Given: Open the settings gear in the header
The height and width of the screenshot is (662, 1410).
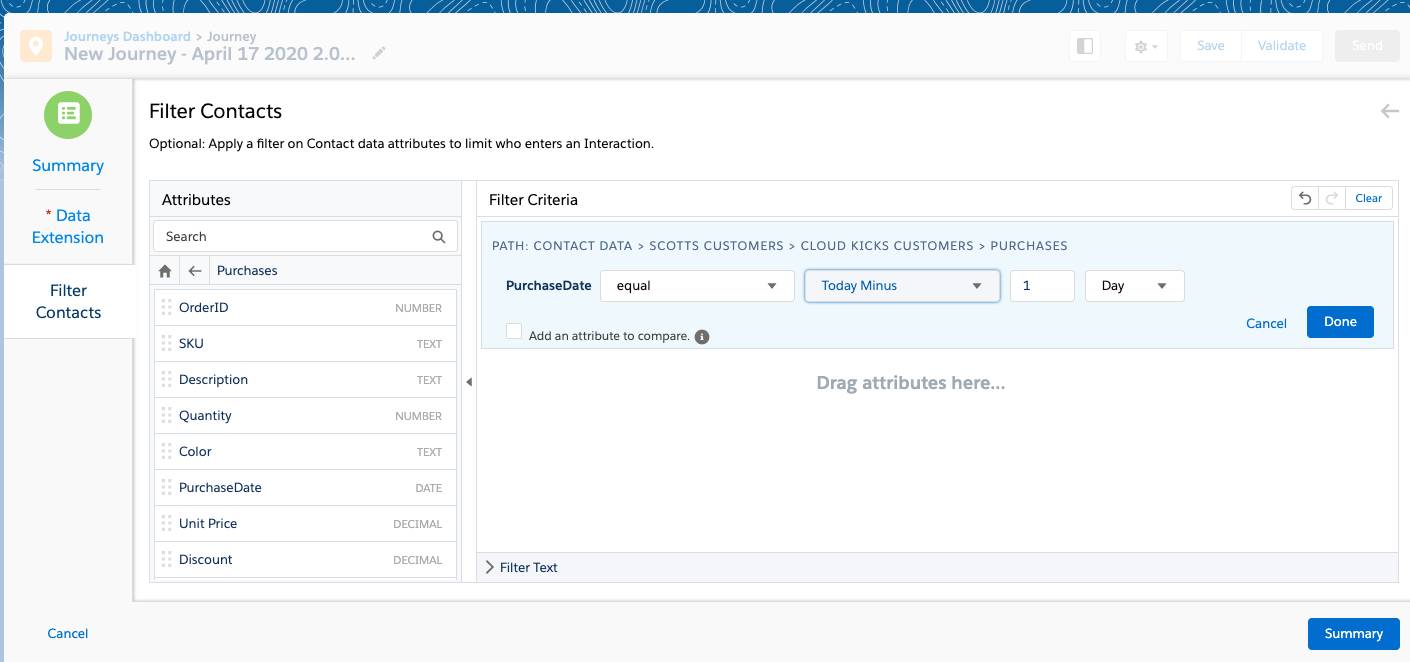Looking at the screenshot, I should pos(1143,46).
